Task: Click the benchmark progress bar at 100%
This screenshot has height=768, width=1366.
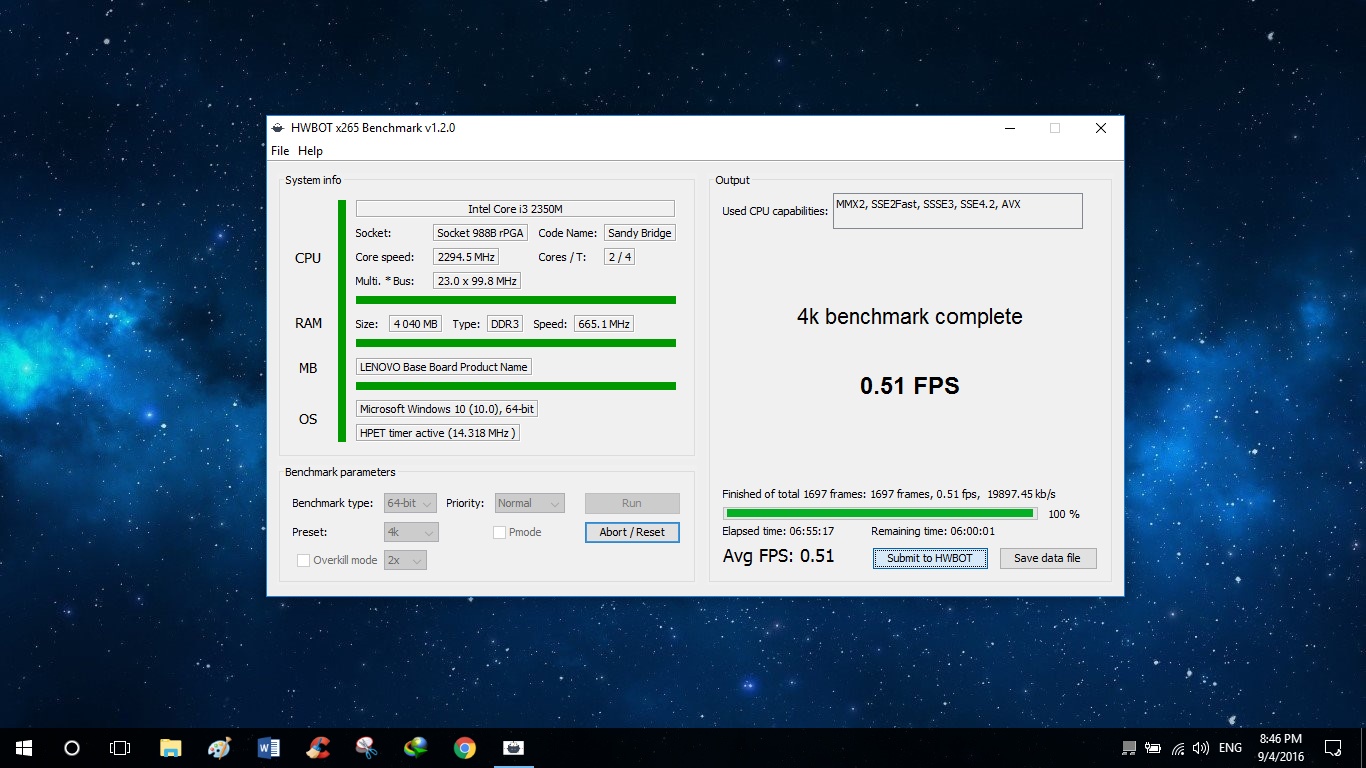Action: tap(880, 514)
